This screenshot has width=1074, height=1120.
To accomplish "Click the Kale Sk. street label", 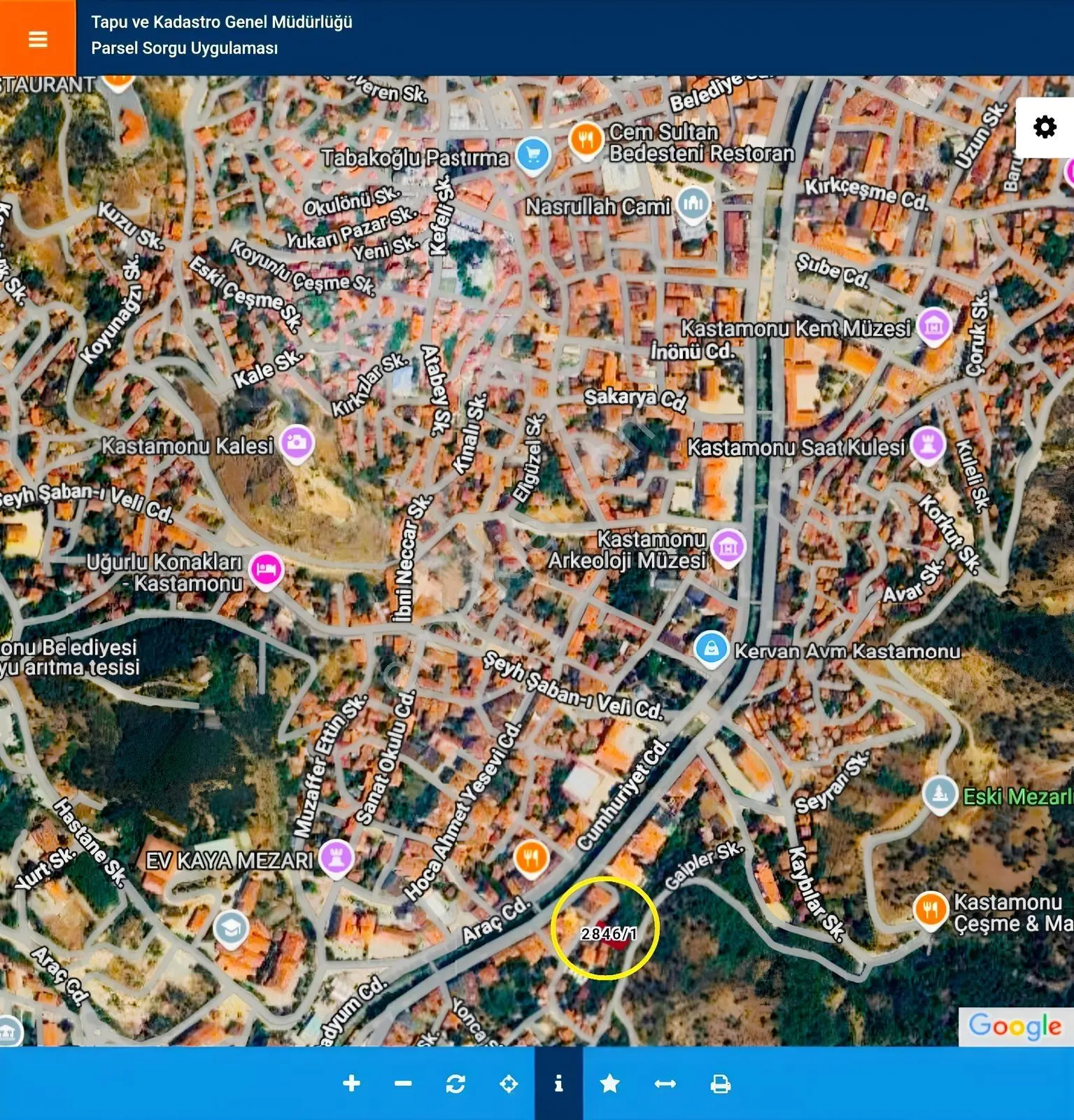I will (x=269, y=369).
